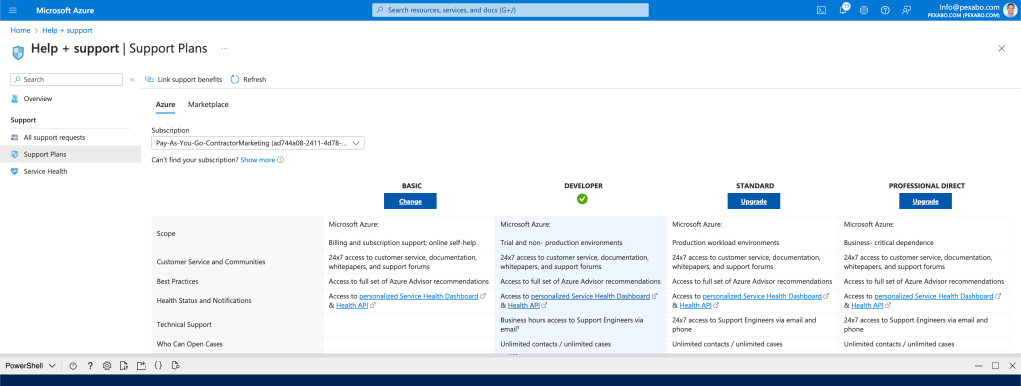Viewport: 1021px width, 386px height.
Task: Click the Who Can Open Cases label
Action: pos(189,344)
